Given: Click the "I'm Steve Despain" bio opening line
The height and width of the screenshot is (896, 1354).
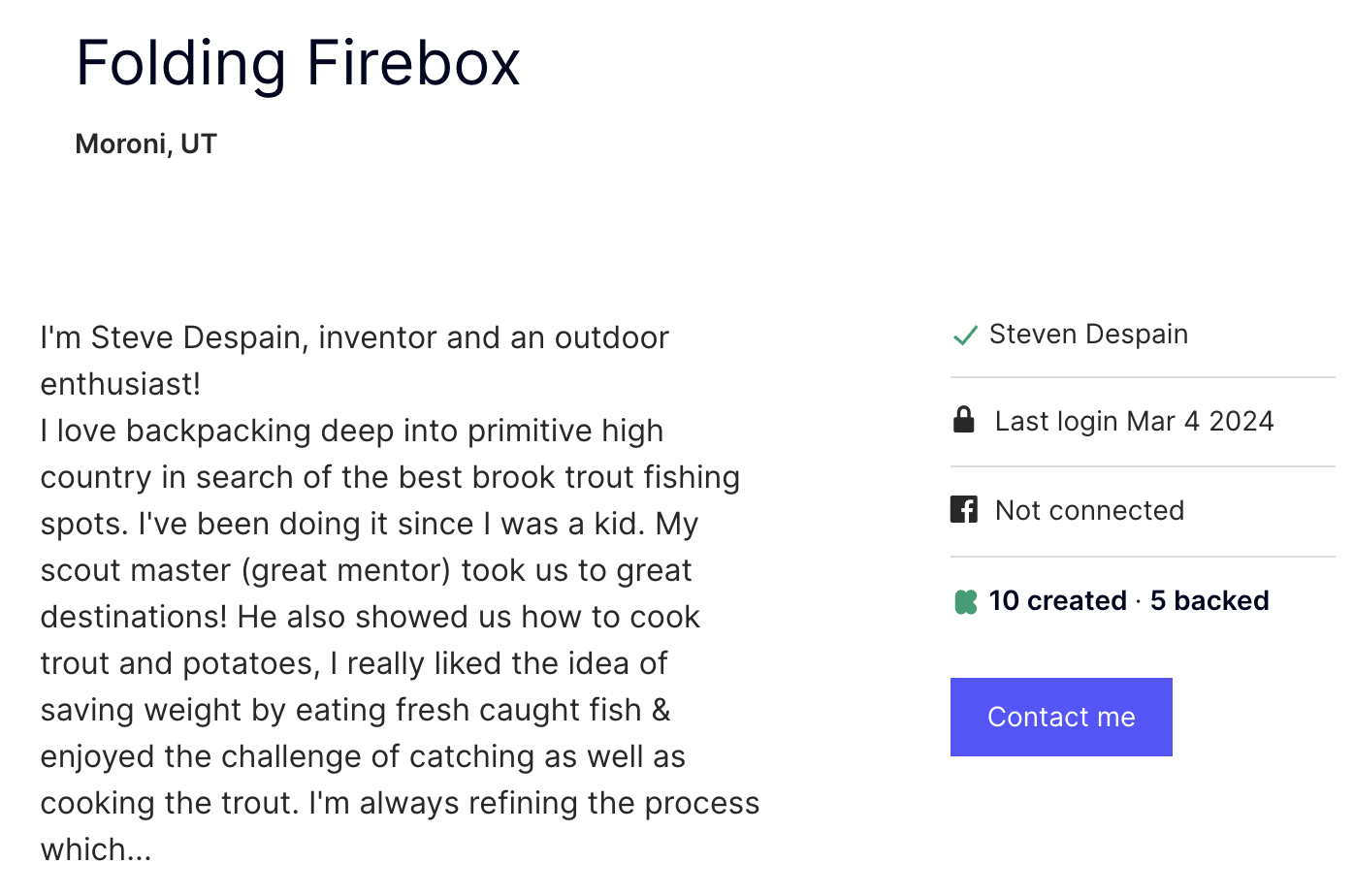Looking at the screenshot, I should (173, 338).
